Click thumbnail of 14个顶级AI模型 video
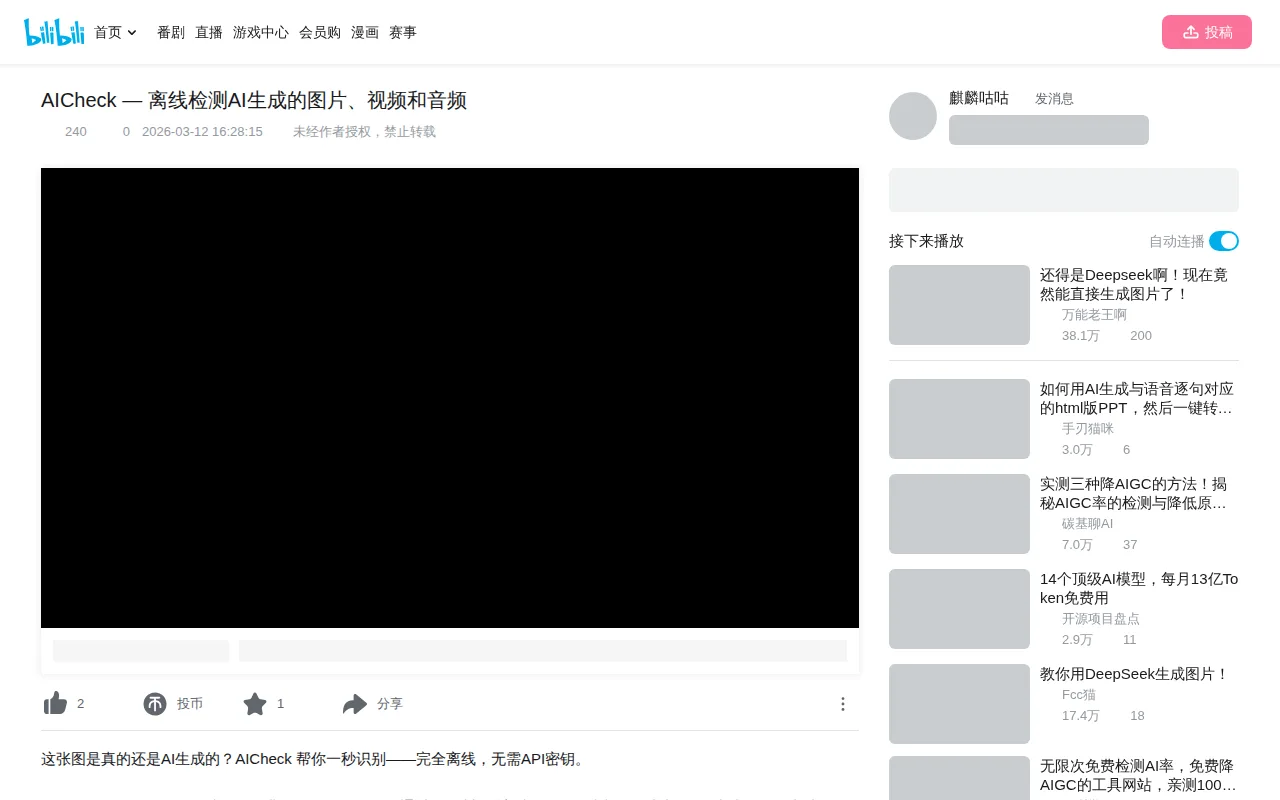The height and width of the screenshot is (800, 1280). [x=959, y=609]
